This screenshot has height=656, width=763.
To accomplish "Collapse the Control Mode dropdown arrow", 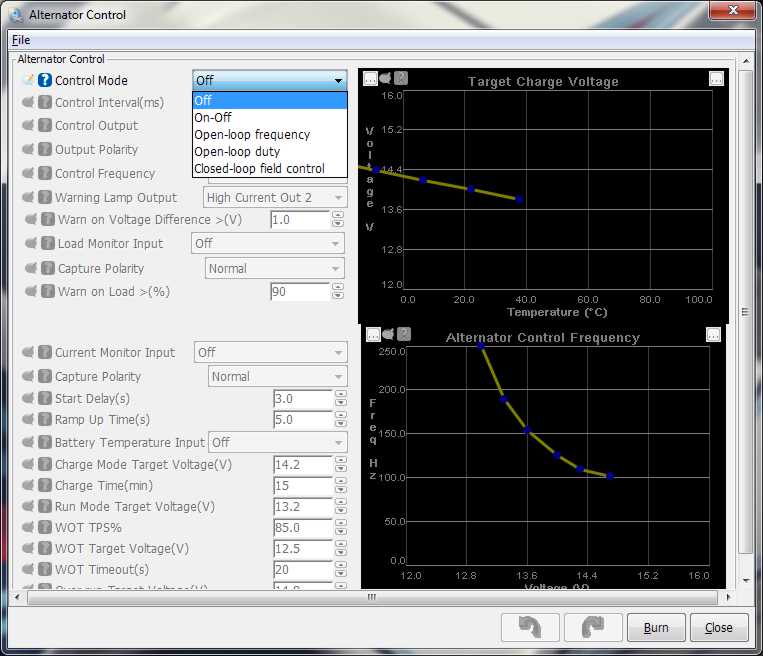I will tap(338, 81).
